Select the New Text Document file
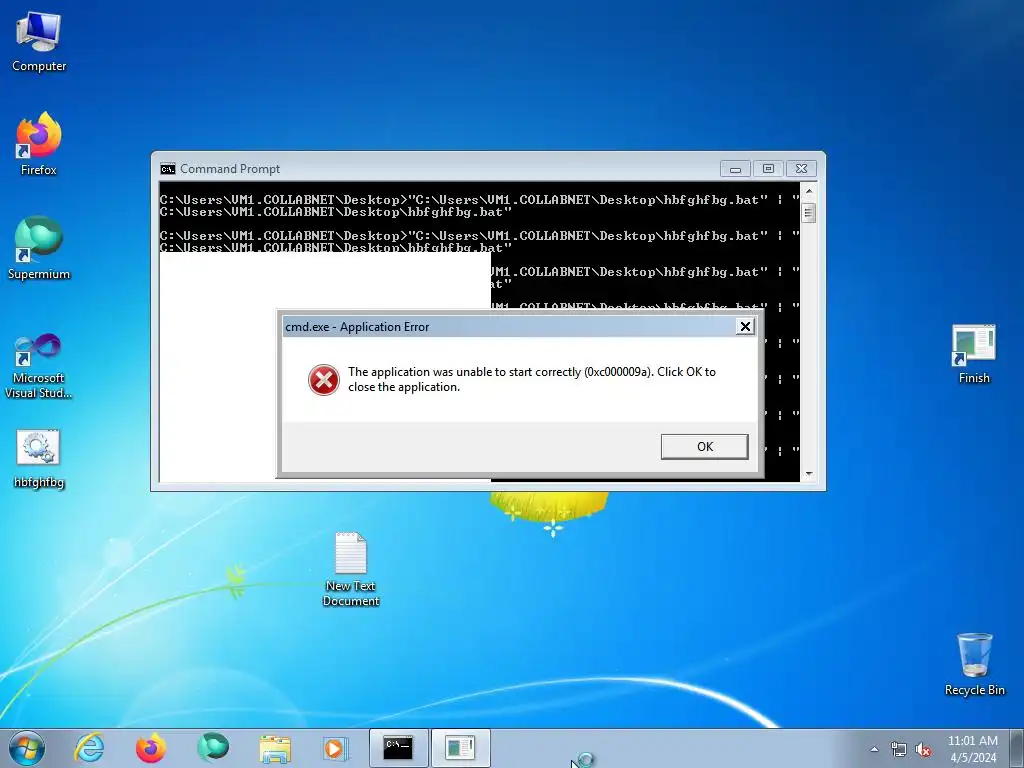Screen dimensions: 1024x768 pyautogui.click(x=351, y=569)
